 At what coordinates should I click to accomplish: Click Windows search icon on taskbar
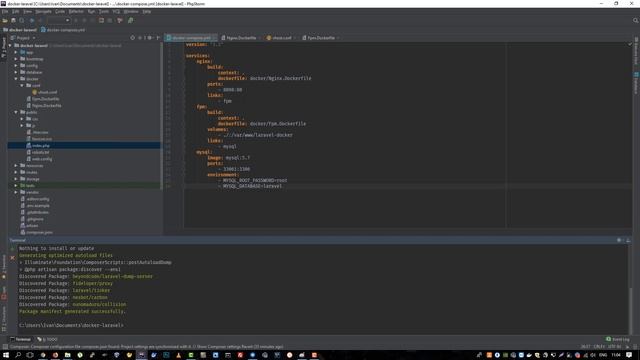[x=18, y=355]
